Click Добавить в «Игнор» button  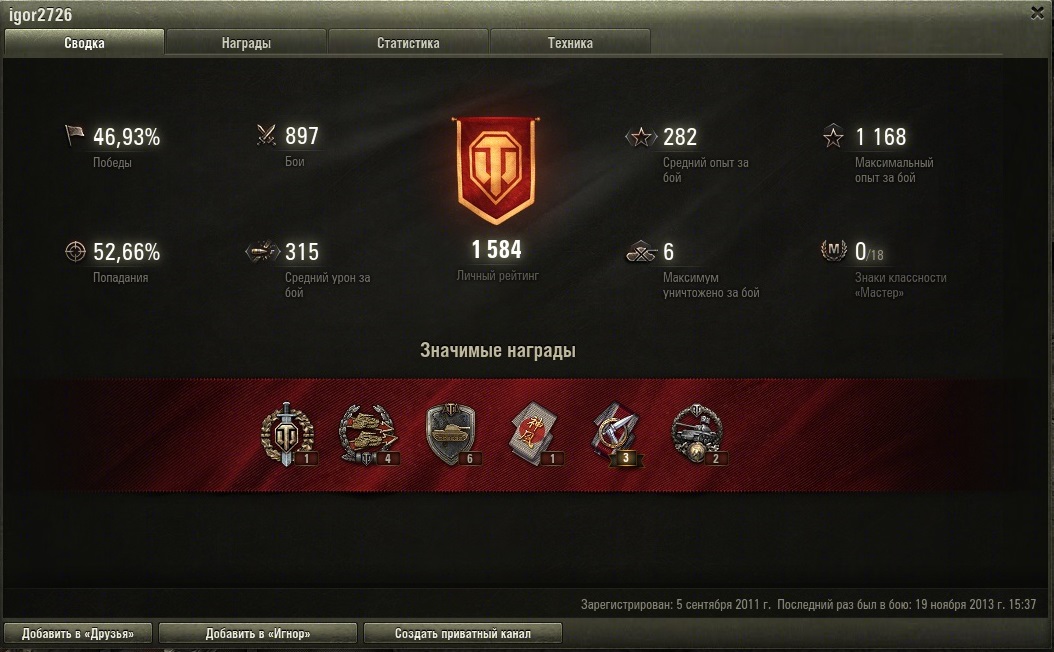point(258,633)
